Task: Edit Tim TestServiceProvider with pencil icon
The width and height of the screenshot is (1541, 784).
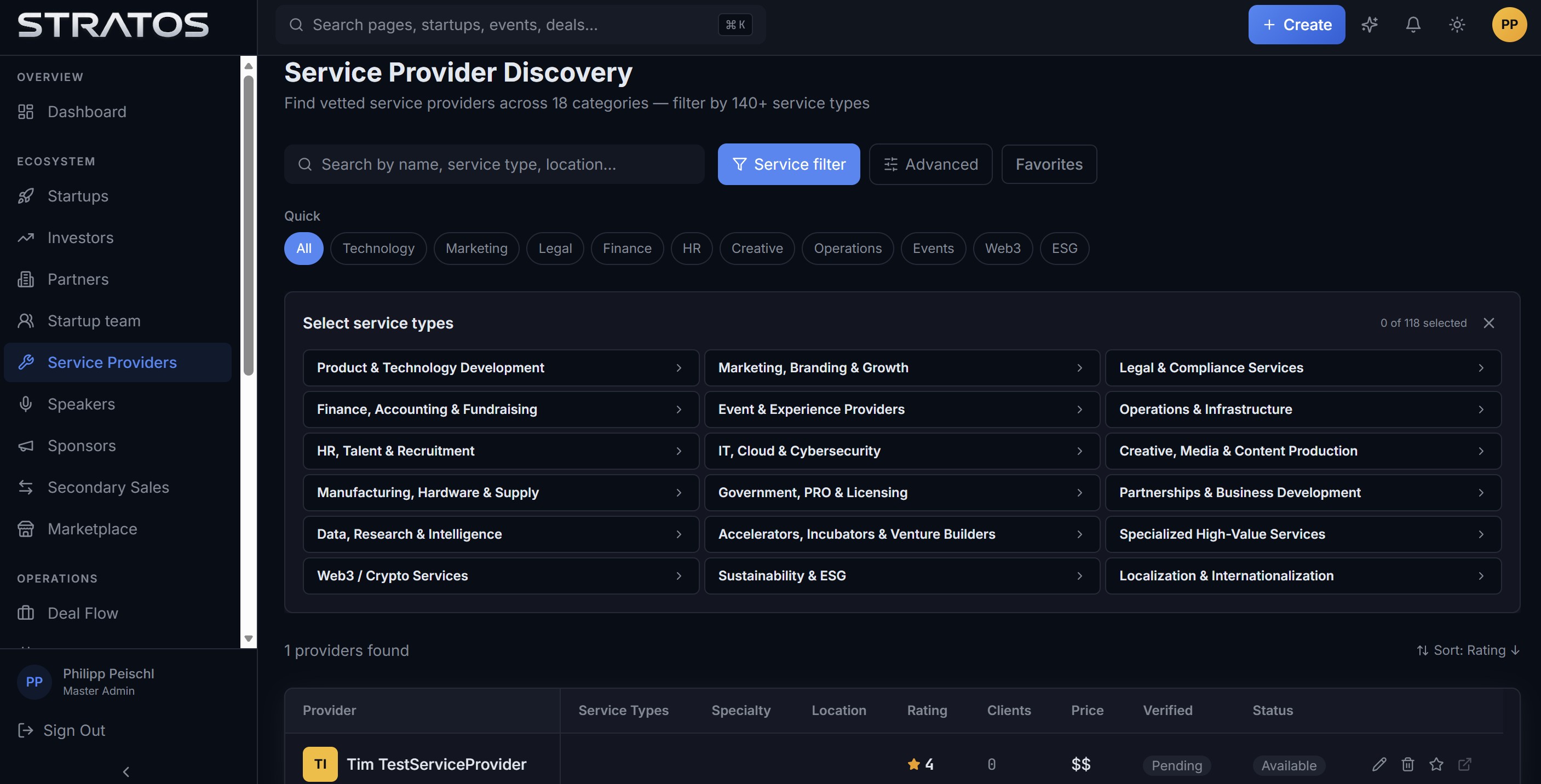Action: (1379, 764)
